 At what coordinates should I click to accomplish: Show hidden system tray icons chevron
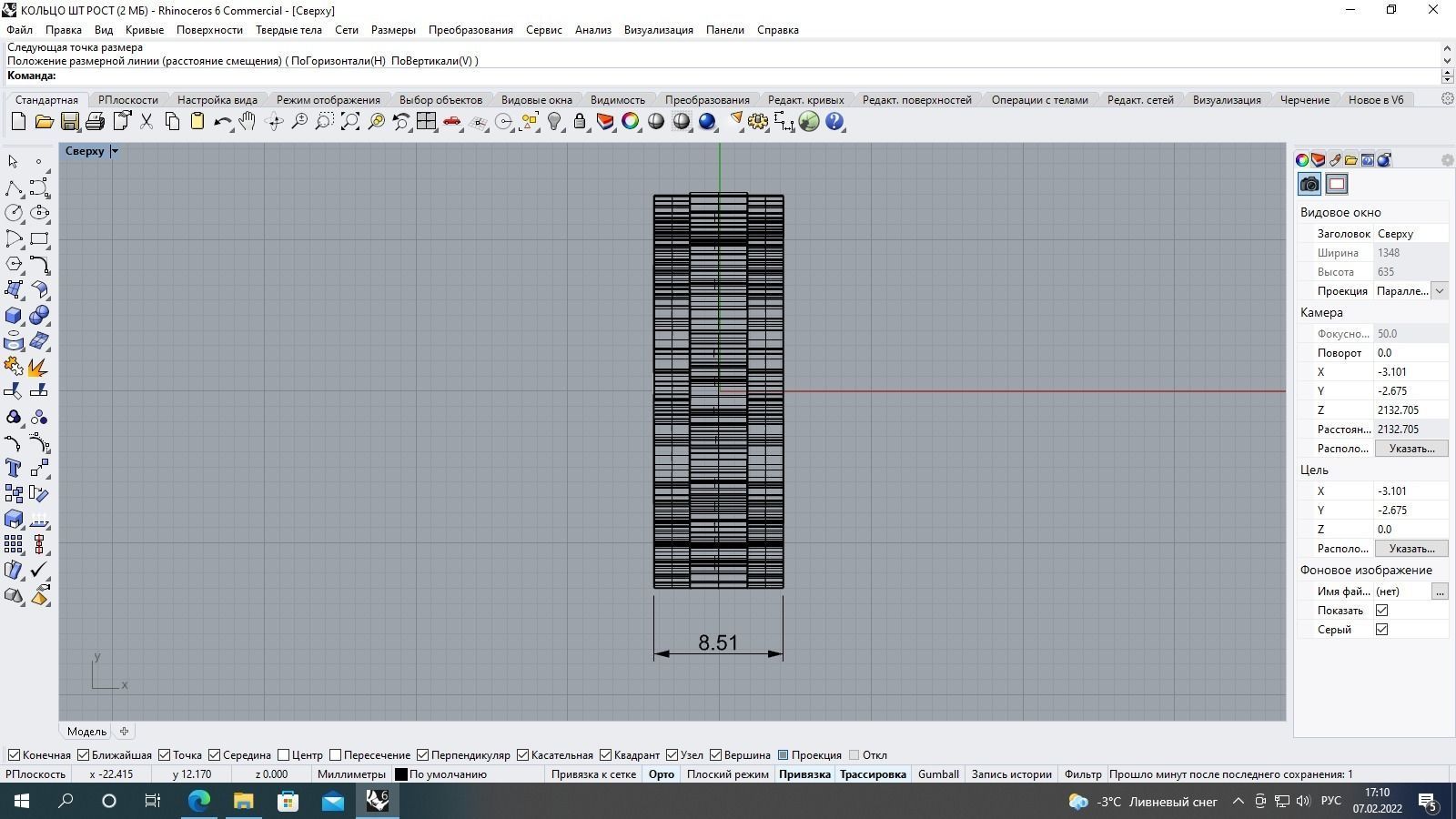point(1238,802)
